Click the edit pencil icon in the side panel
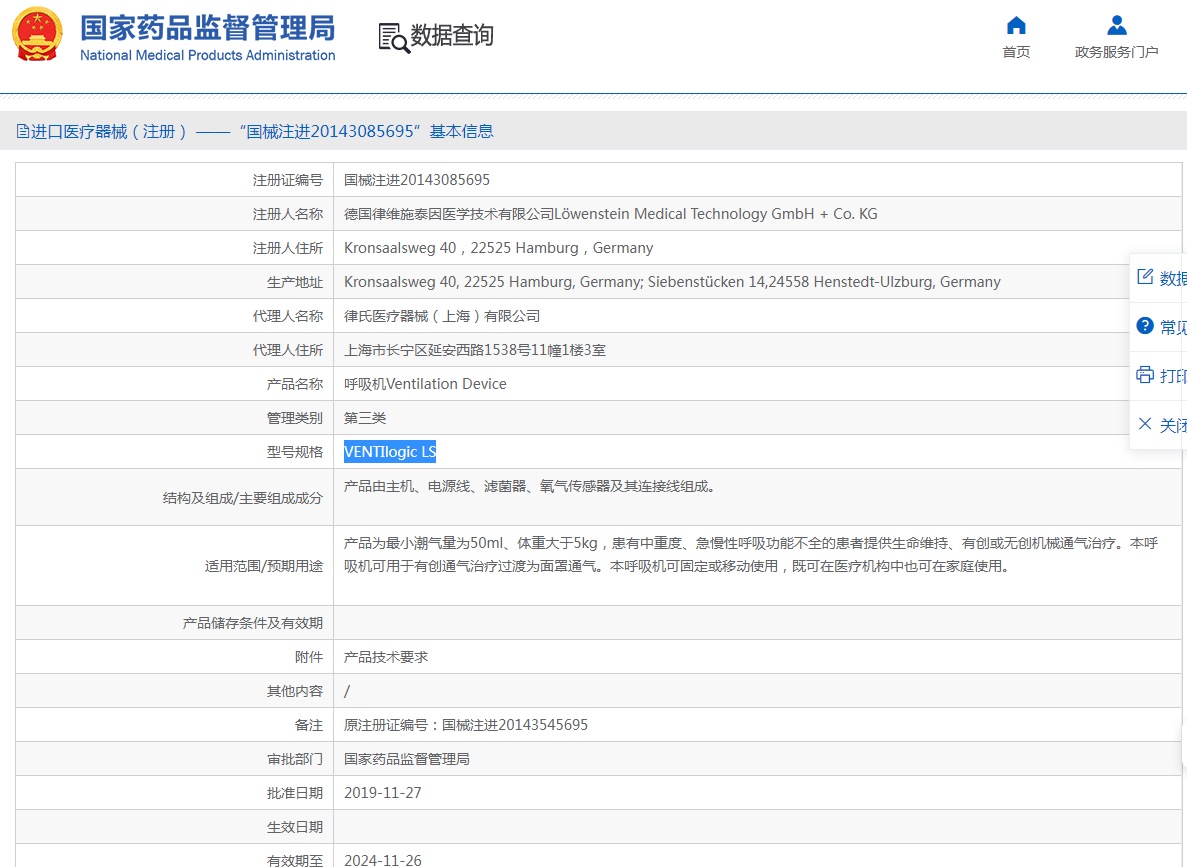 [1145, 277]
